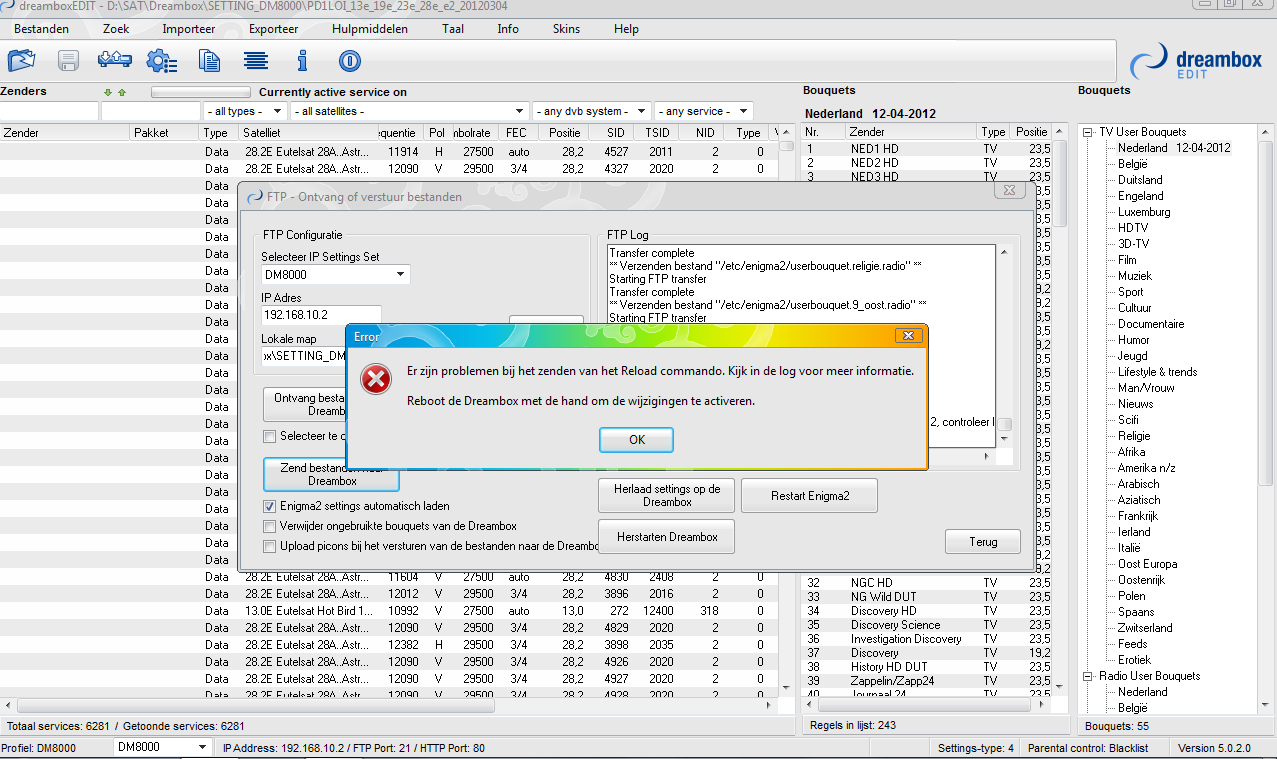Click the round power toolbar icon
1277x759 pixels.
(x=349, y=61)
